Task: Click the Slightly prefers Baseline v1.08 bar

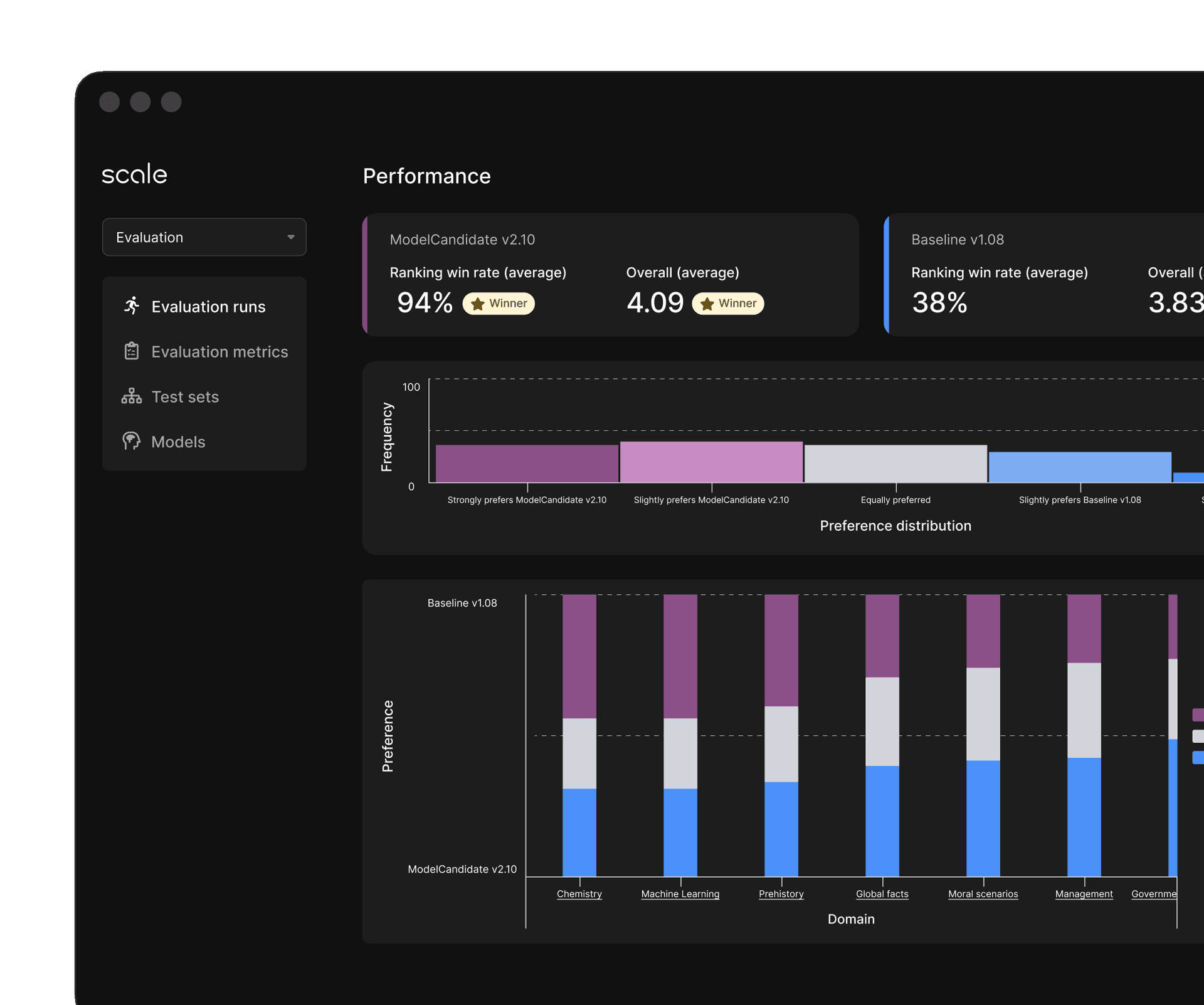Action: click(x=1080, y=467)
